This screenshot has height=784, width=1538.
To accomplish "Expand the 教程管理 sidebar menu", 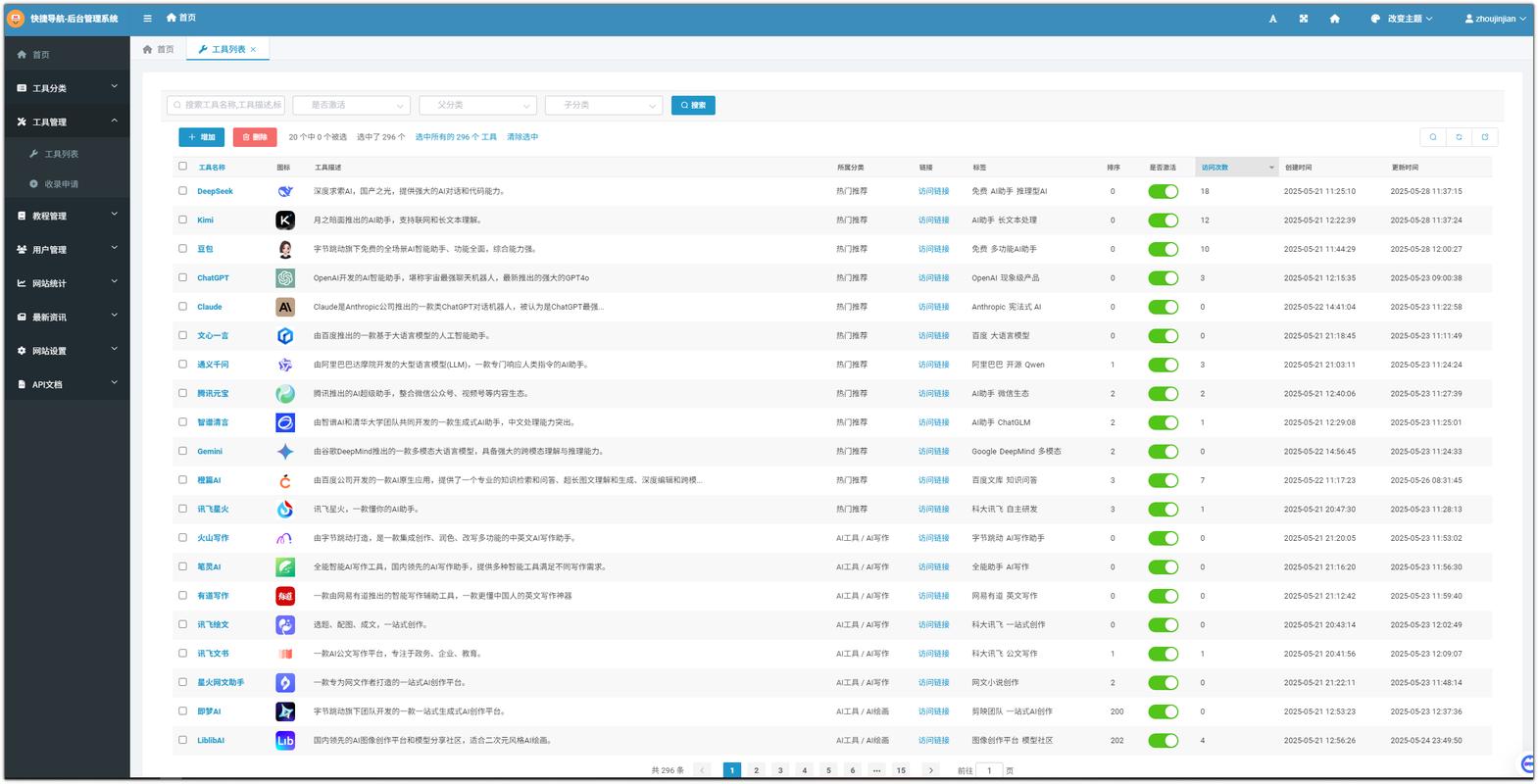I will click(67, 216).
